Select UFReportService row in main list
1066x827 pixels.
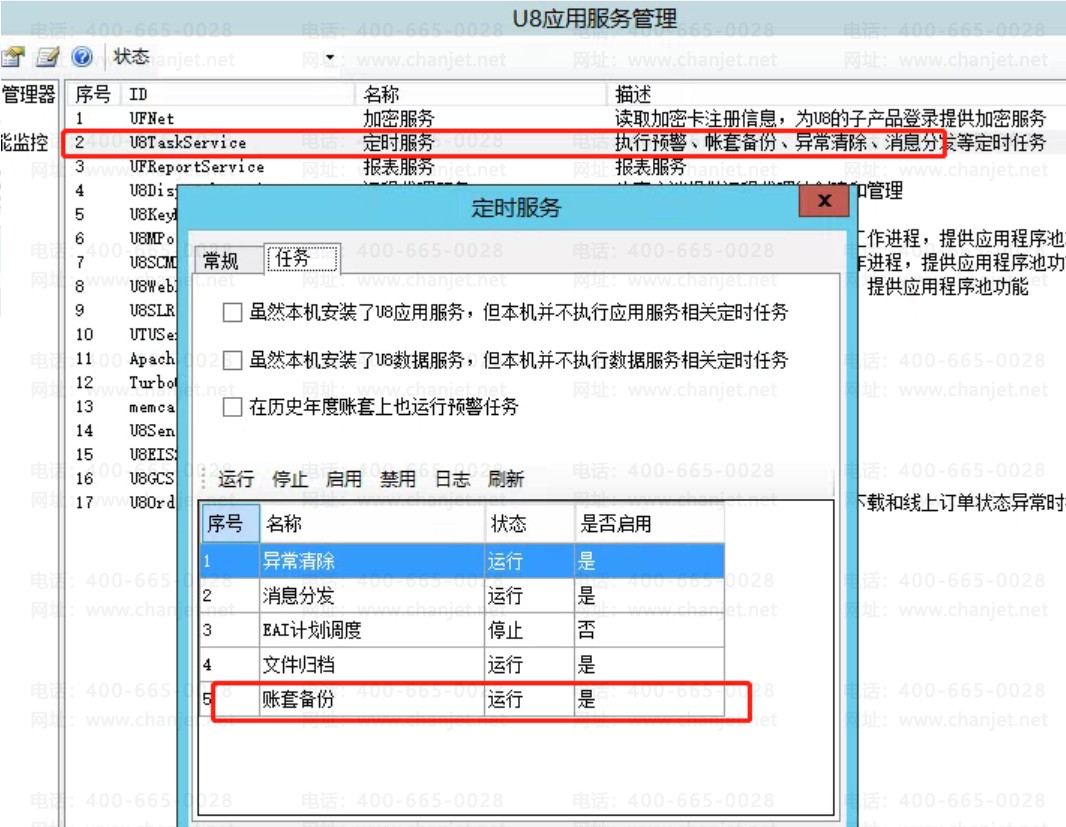pos(564,167)
